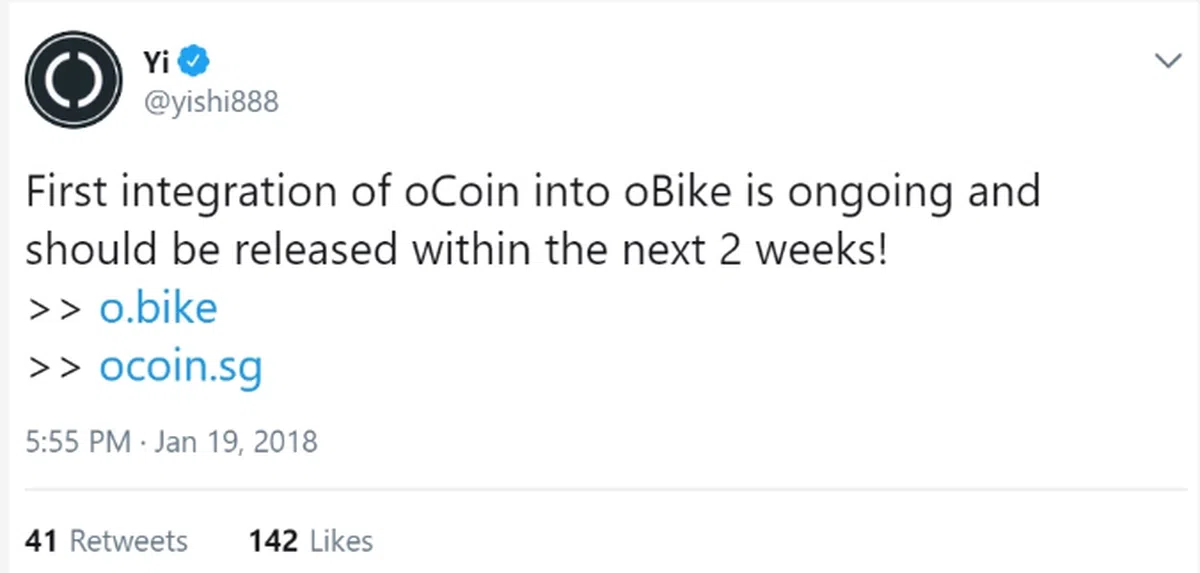
Task: Open the tweet options chevron menu
Action: click(1168, 62)
